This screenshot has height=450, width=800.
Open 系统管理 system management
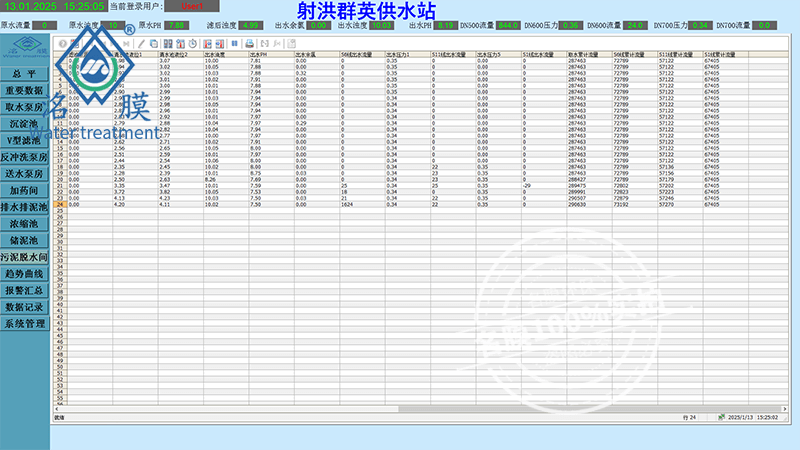coord(25,324)
